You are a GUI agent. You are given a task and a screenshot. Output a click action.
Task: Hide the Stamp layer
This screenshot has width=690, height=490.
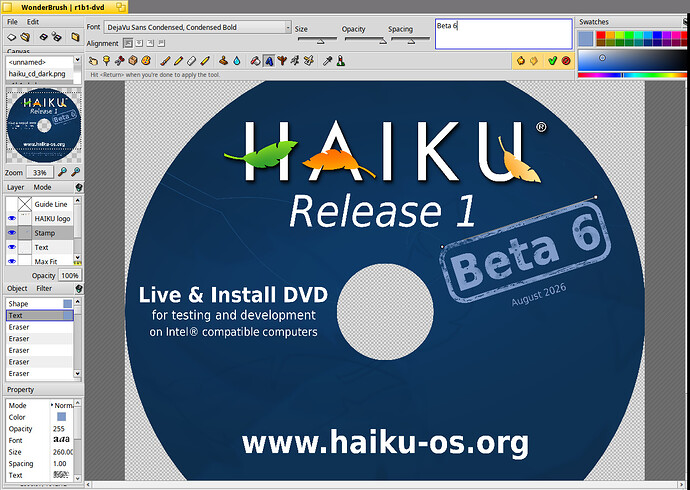click(x=12, y=233)
